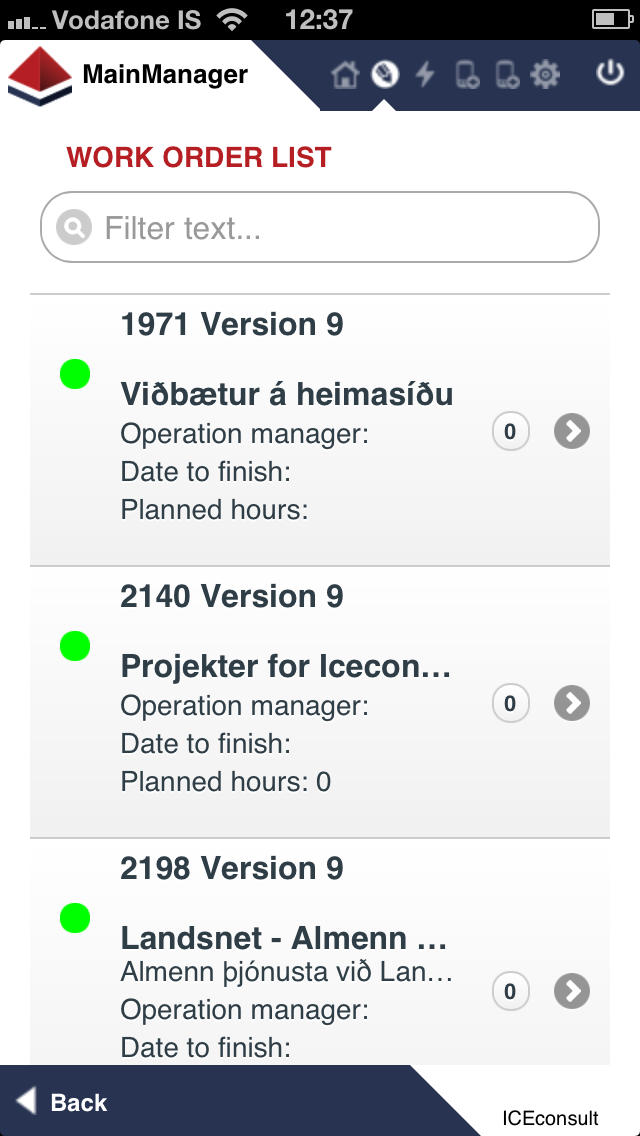The width and height of the screenshot is (640, 1136).
Task: Go to the home screen icon
Action: [345, 75]
